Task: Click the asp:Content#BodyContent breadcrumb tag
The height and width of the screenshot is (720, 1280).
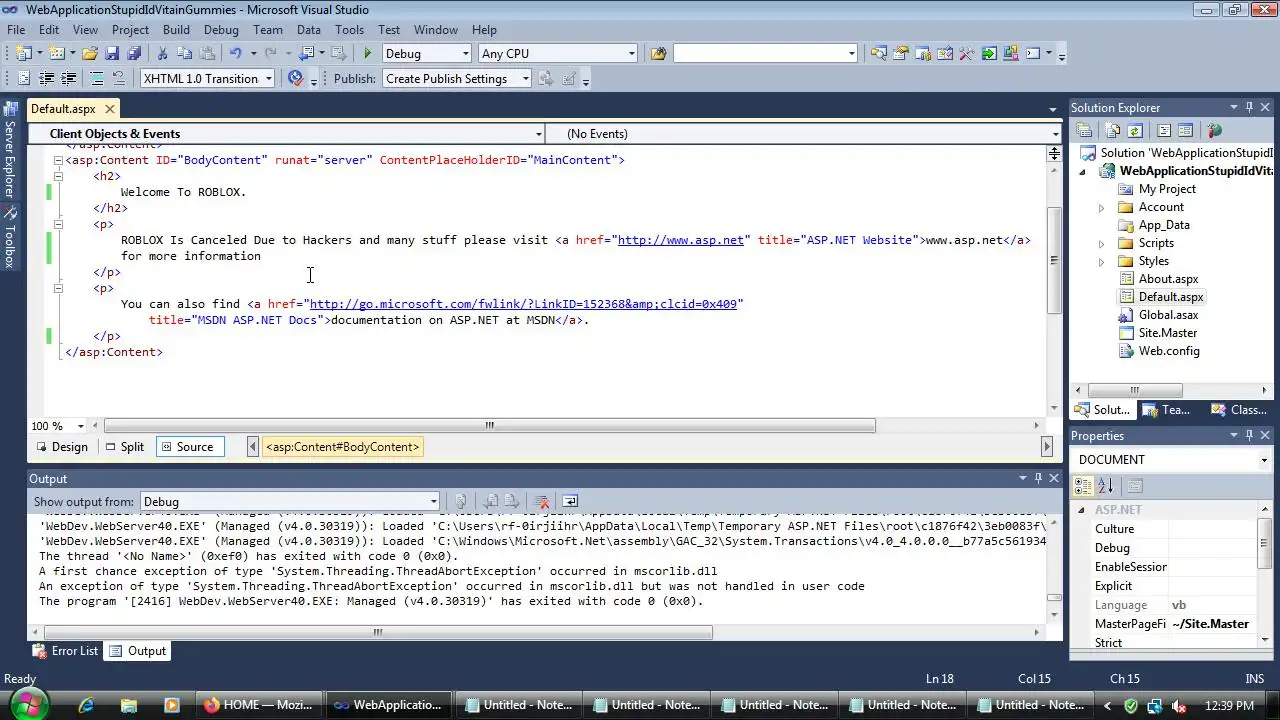Action: [x=342, y=446]
